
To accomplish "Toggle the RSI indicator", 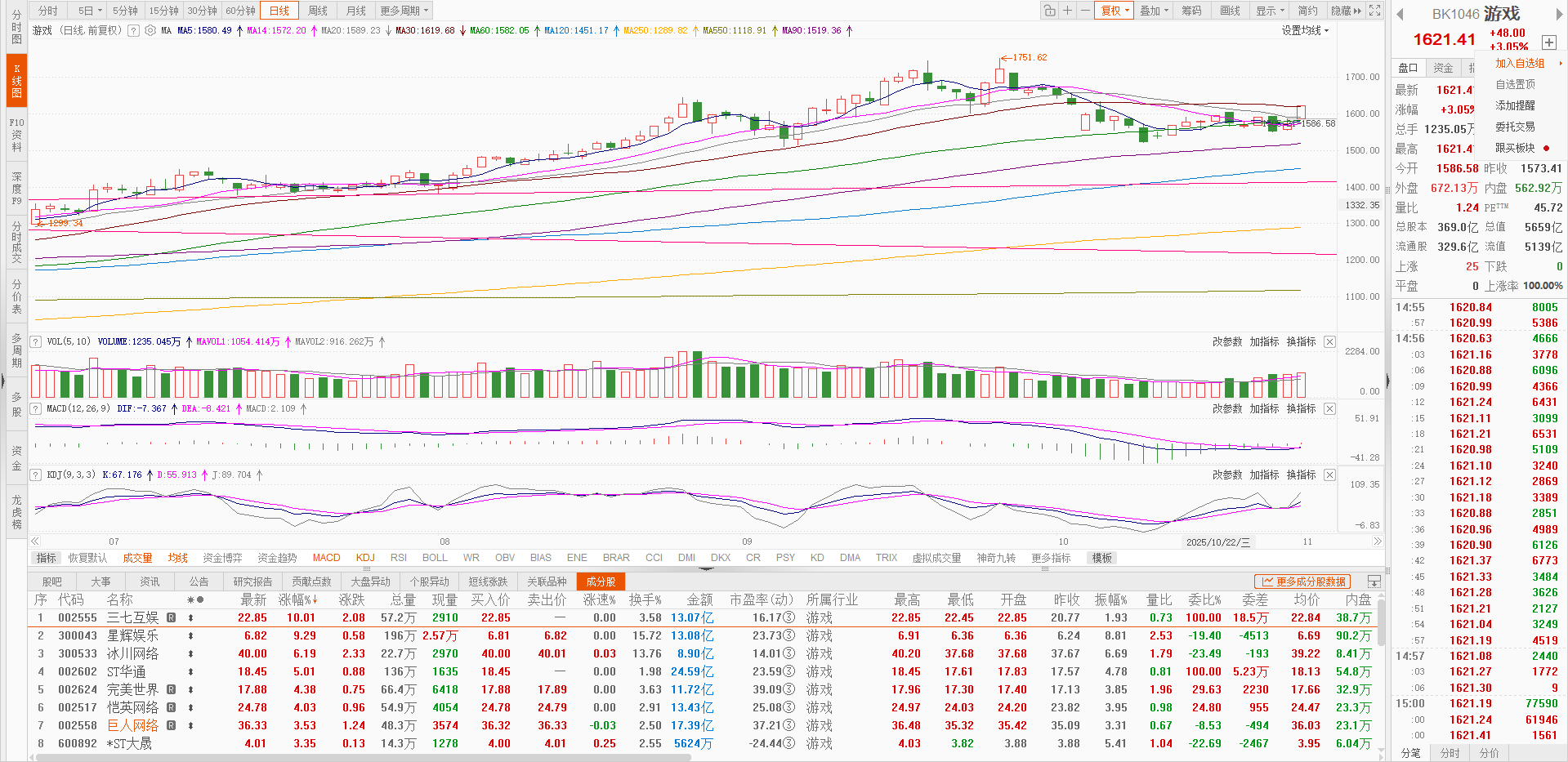I will tap(398, 558).
